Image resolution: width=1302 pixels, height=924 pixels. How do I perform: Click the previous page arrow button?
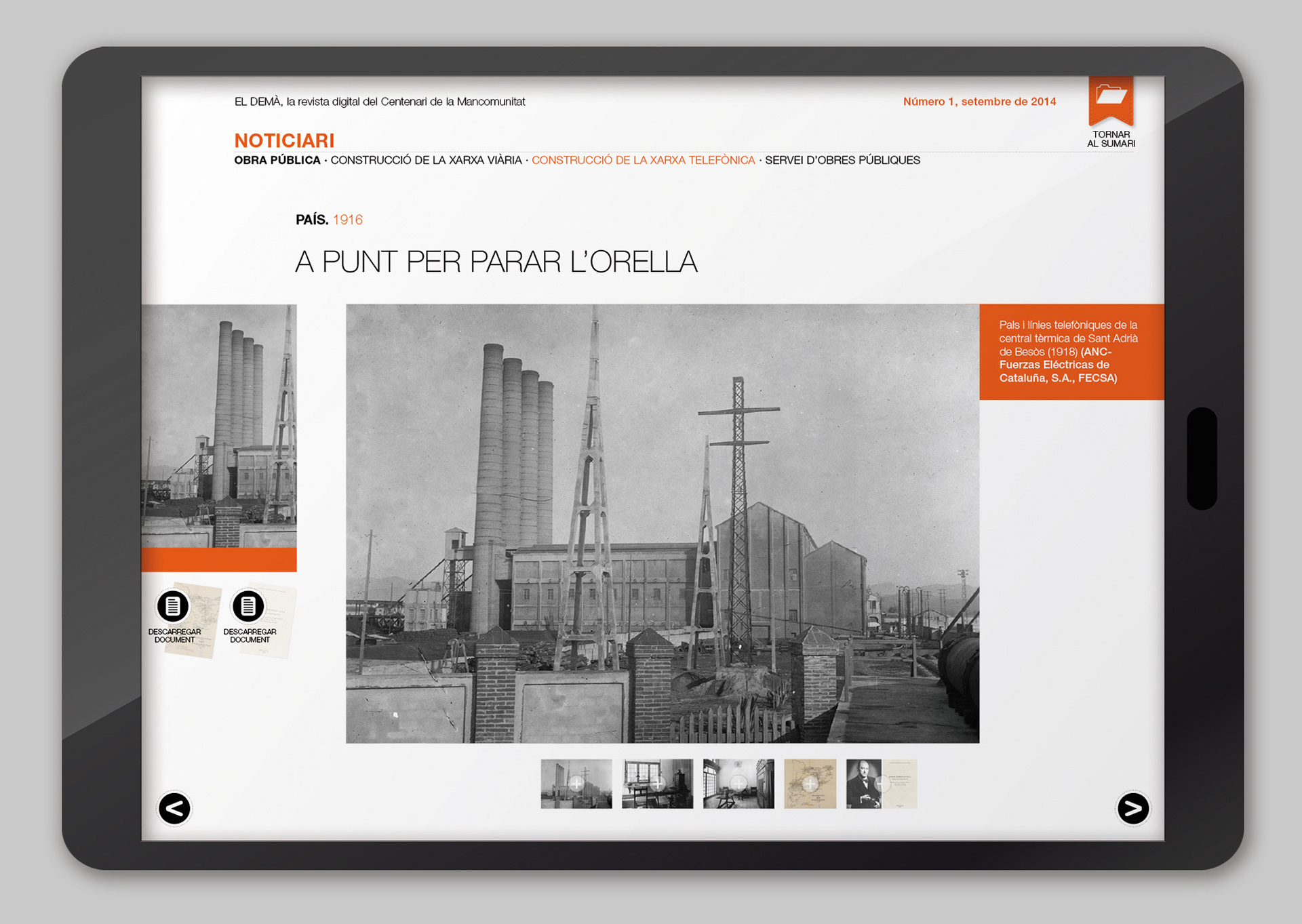[174, 808]
